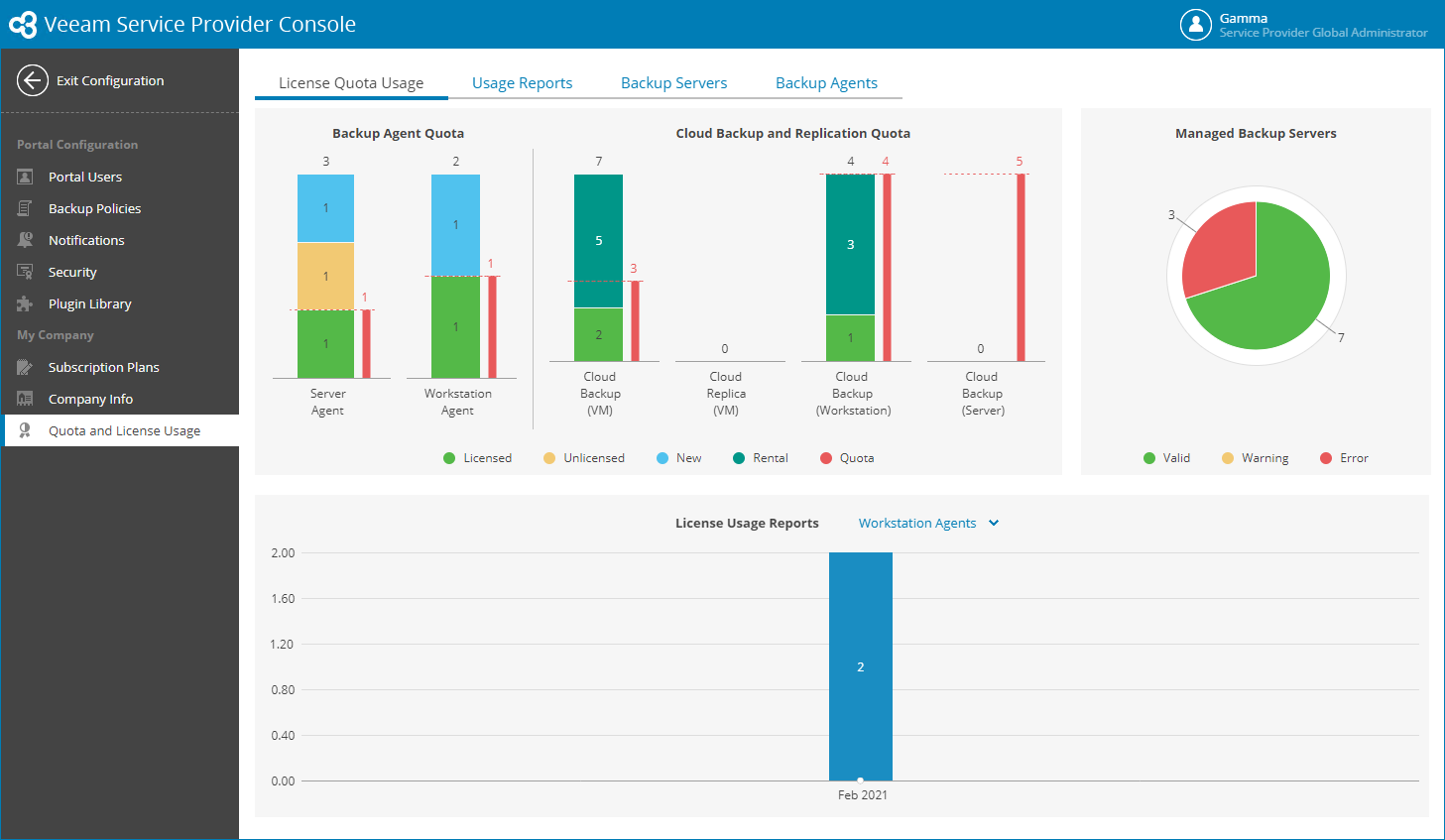The width and height of the screenshot is (1445, 840).
Task: Click "License Usage Reports" heading
Action: tap(747, 523)
